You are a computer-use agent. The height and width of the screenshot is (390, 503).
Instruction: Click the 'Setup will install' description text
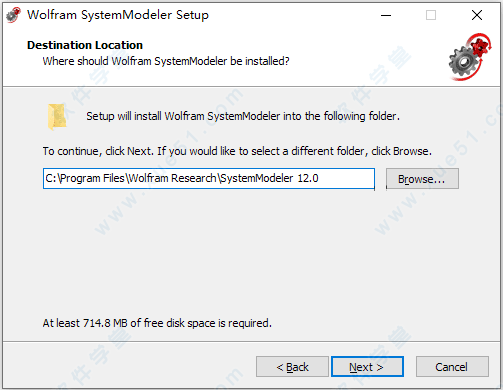coord(243,116)
